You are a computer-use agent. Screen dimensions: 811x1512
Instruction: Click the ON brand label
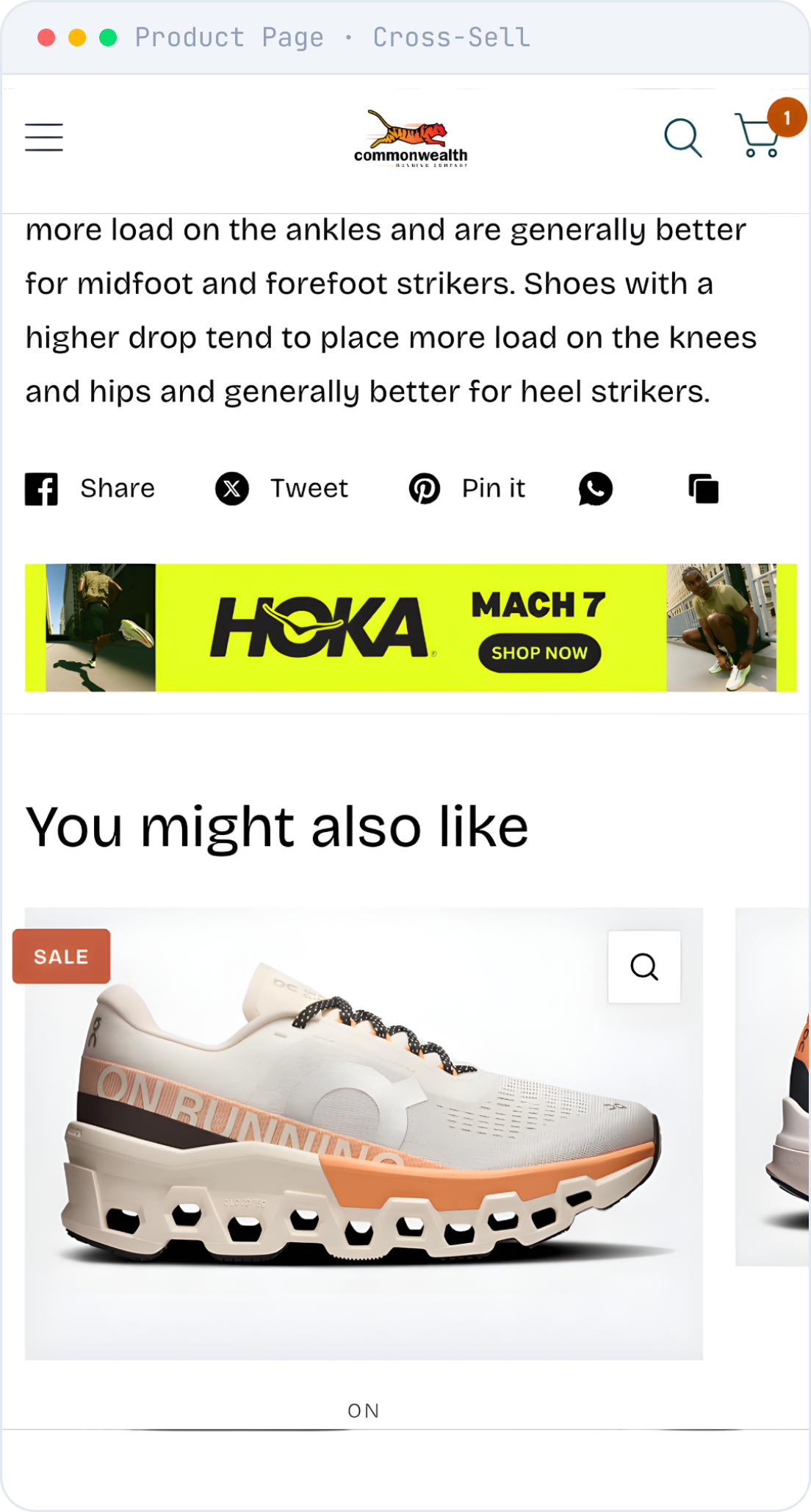(x=364, y=1411)
